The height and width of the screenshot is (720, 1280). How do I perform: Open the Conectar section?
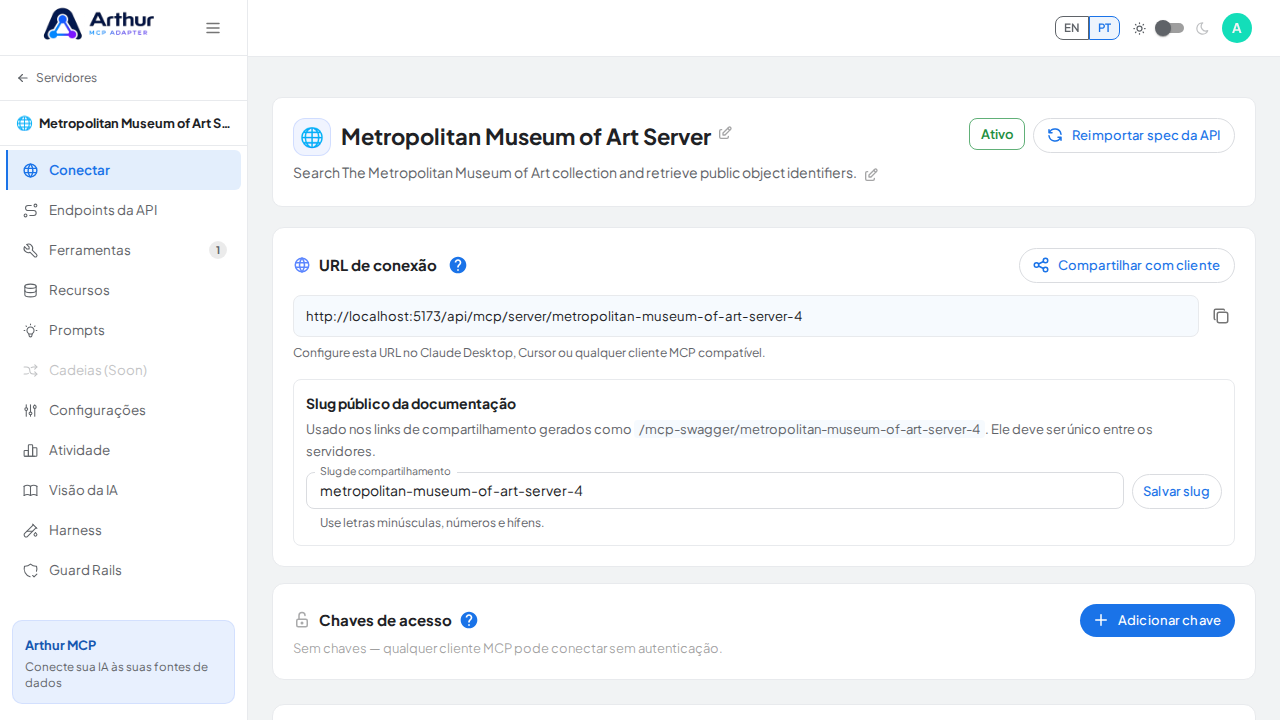coord(123,170)
